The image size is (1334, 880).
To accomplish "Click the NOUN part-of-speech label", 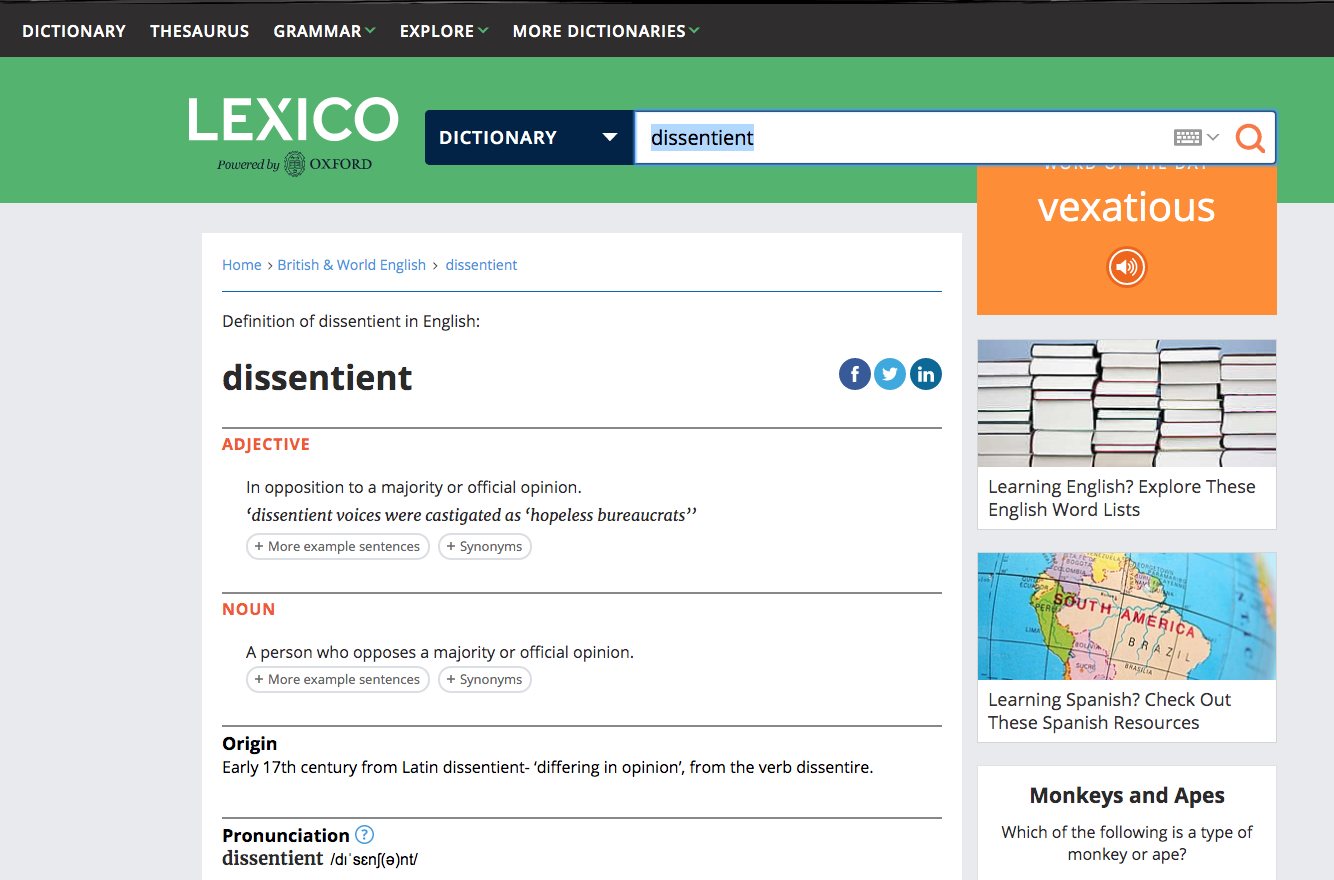I will (249, 609).
